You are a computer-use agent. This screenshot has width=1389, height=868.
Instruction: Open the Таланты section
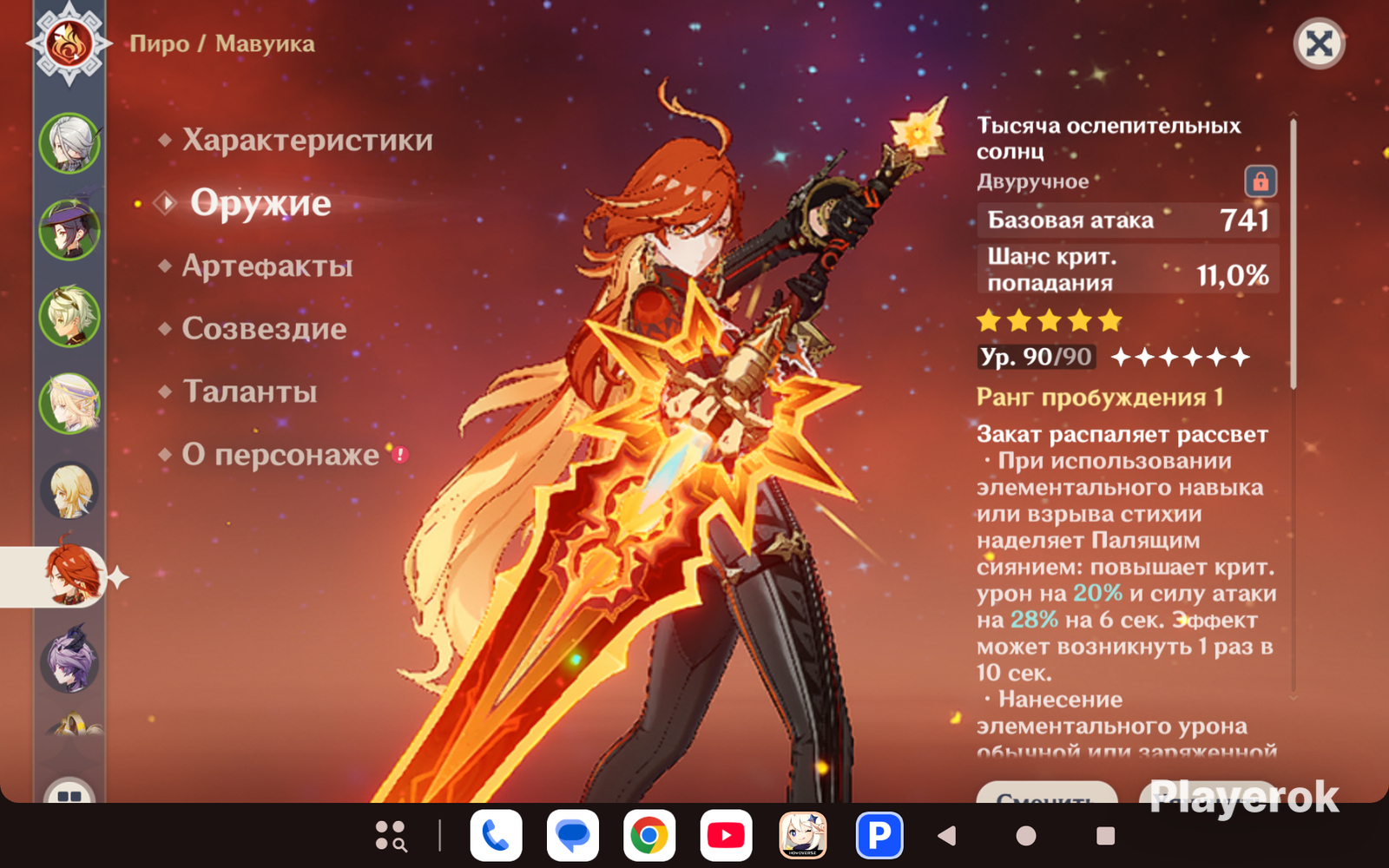point(250,391)
